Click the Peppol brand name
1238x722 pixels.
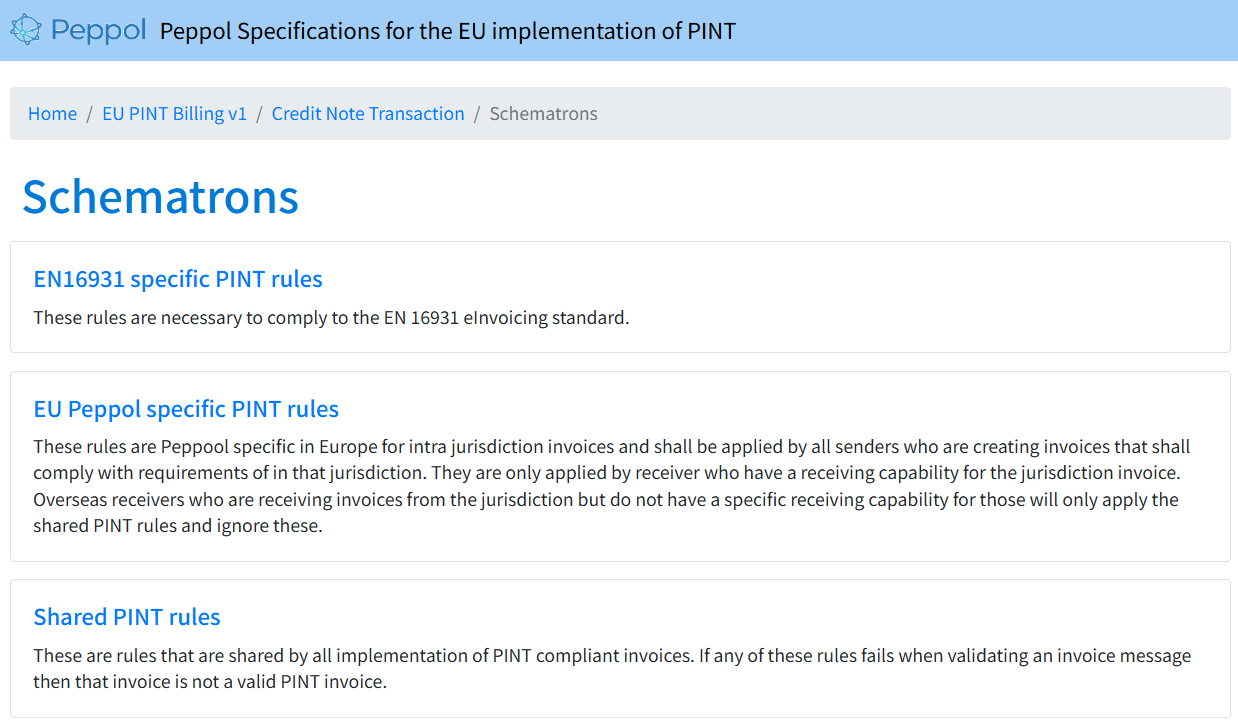(99, 30)
